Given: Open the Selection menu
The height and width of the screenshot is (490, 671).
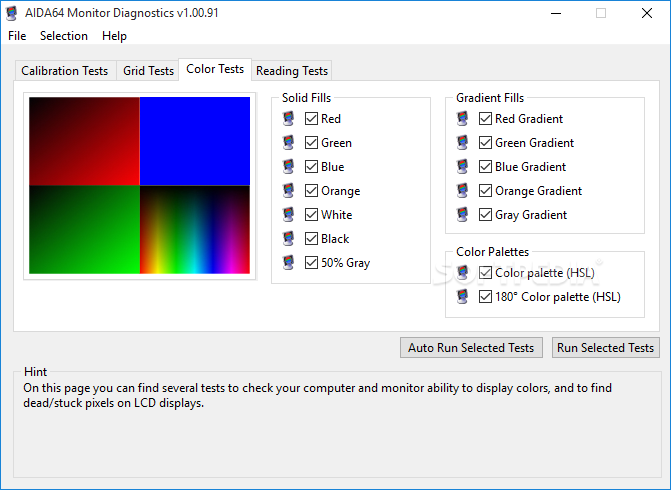Looking at the screenshot, I should click(x=64, y=36).
